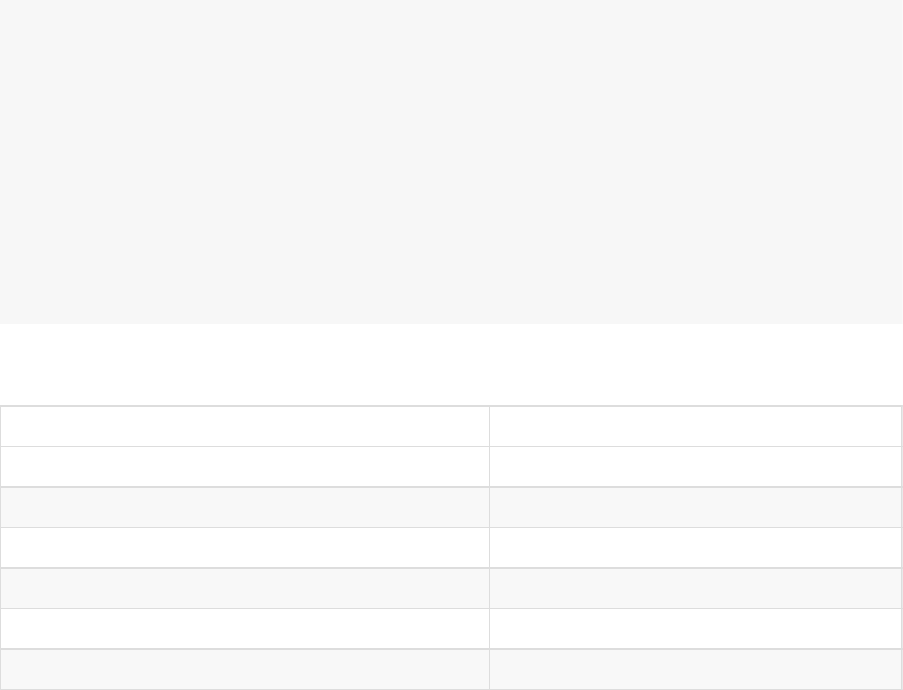Click last row's shaded right cell
The image size is (903, 690).
(695, 669)
